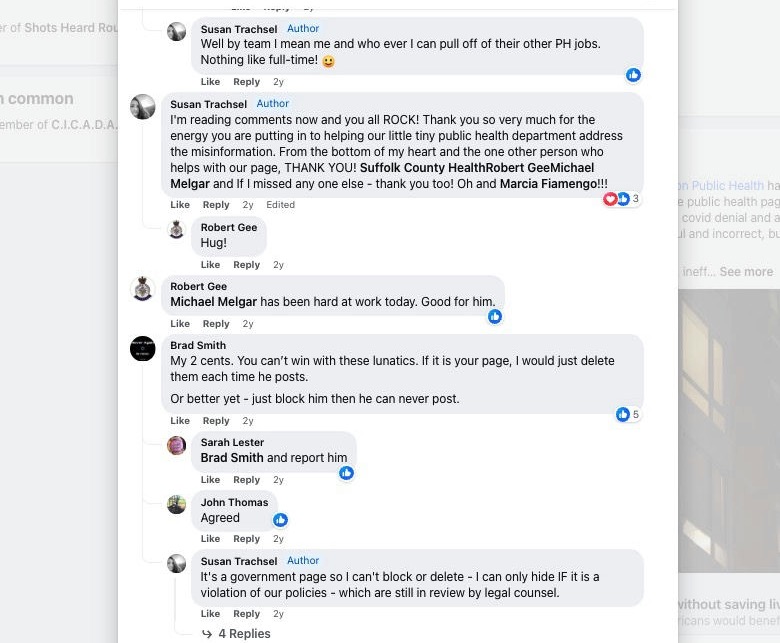Open heart and like reactions showing 3
This screenshot has width=780, height=643.
pos(621,199)
